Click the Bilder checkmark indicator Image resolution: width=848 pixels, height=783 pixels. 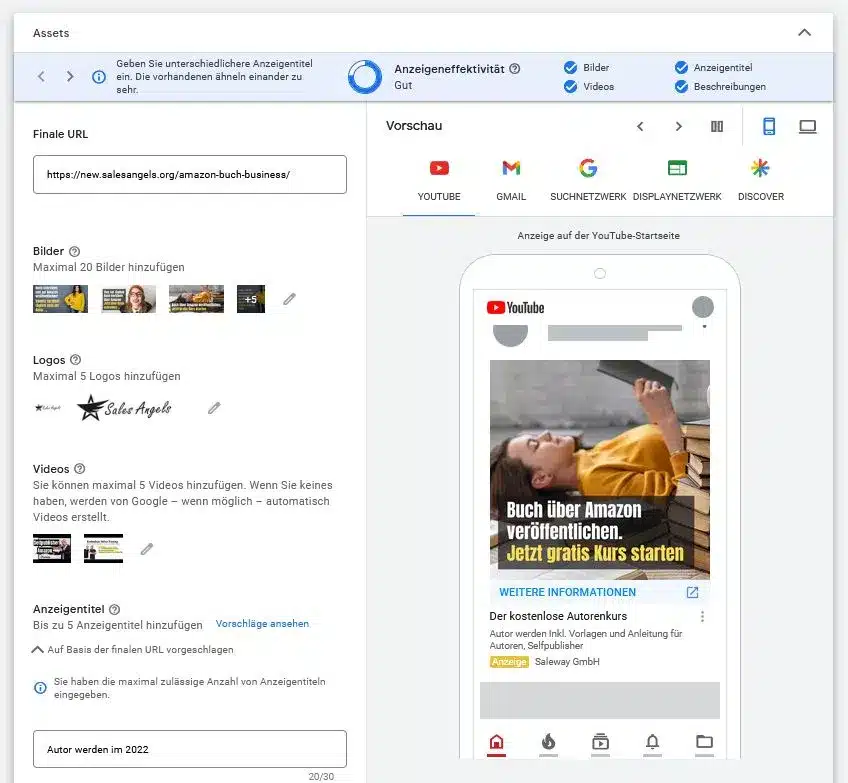[570, 68]
